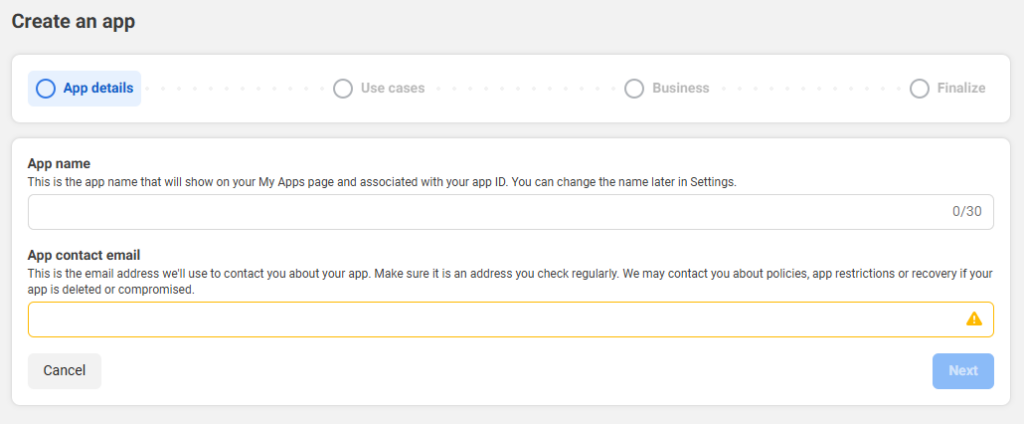The width and height of the screenshot is (1024, 424).
Task: Jump to the Finalize step label
Action: point(961,88)
